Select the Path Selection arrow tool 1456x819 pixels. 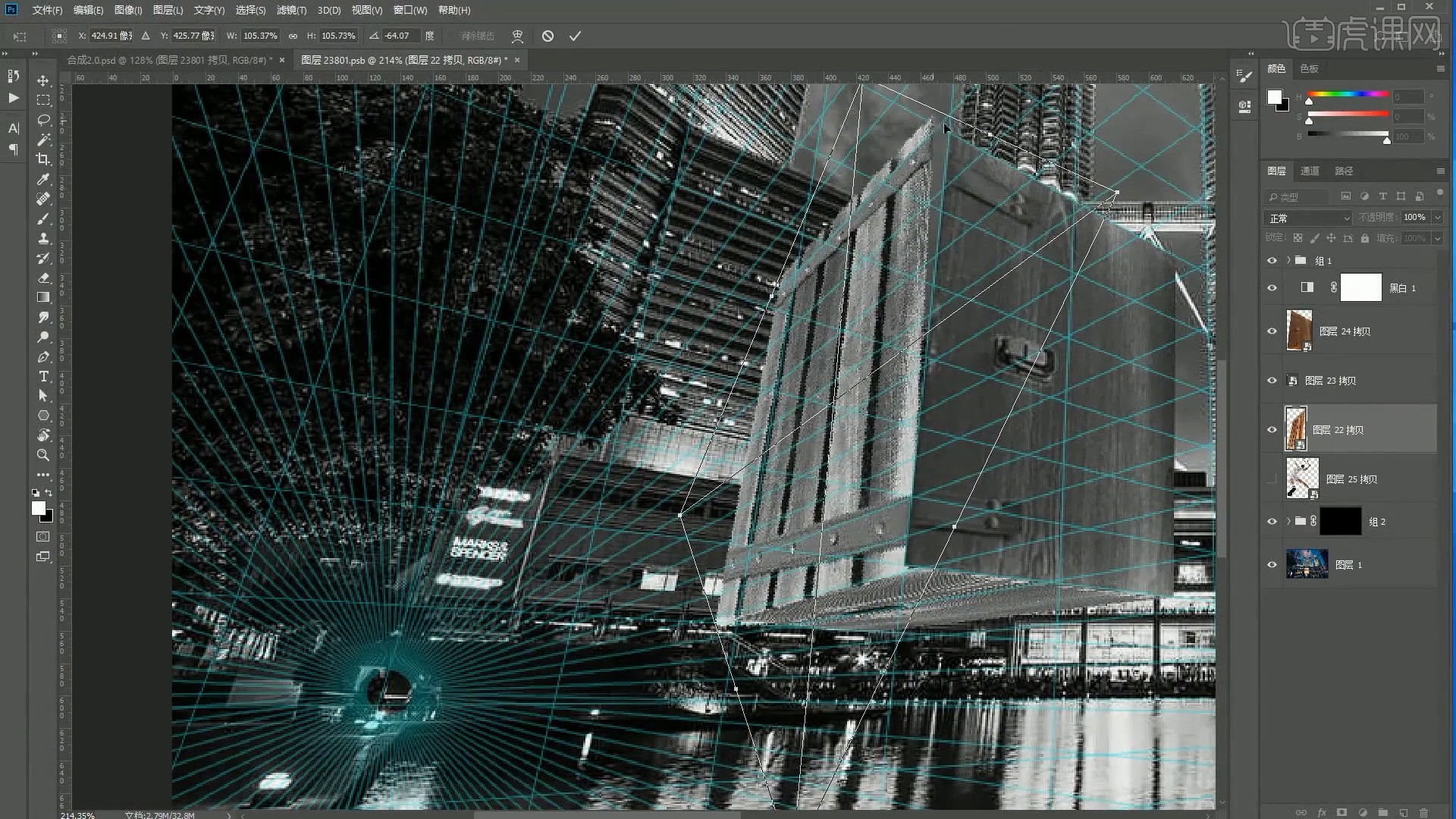pos(43,396)
